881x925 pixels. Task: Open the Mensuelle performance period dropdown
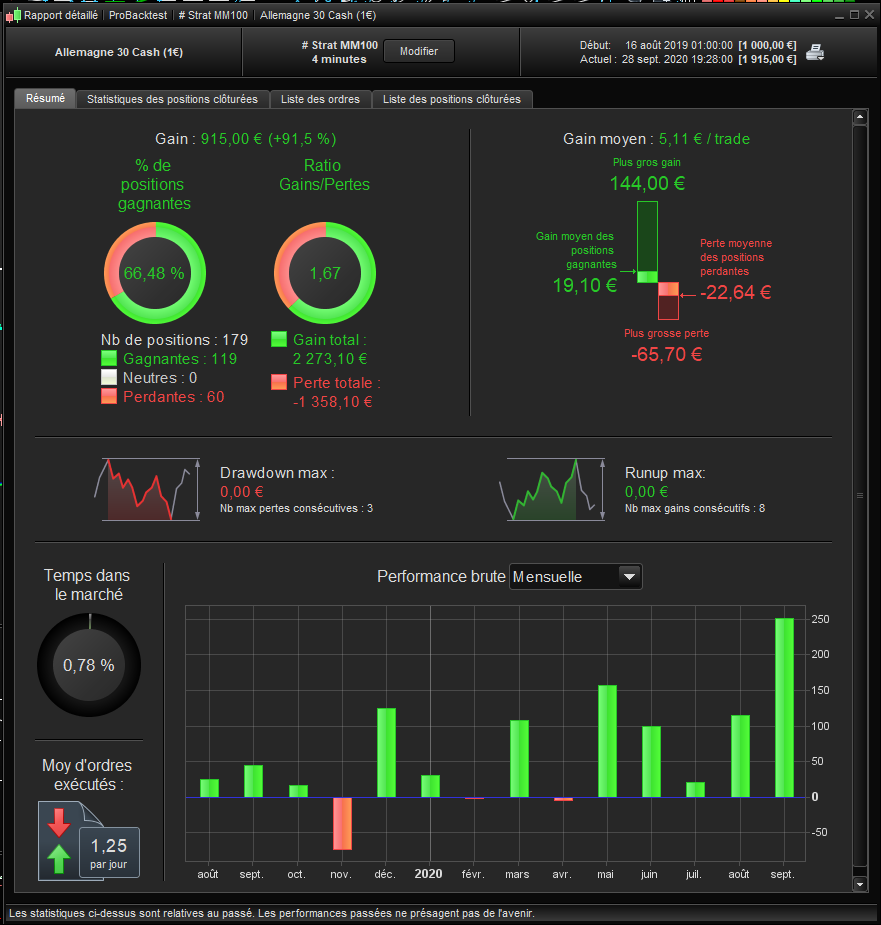[x=575, y=576]
